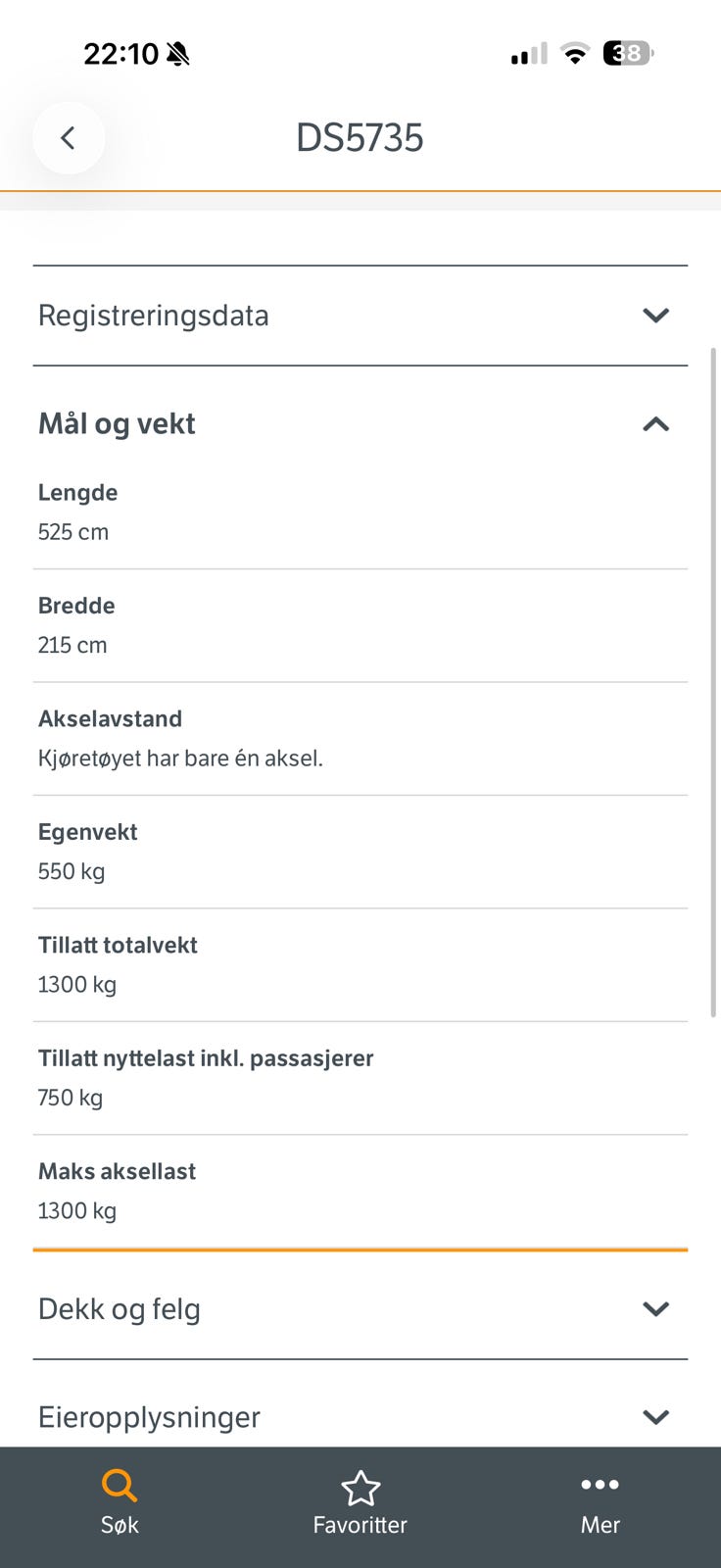The image size is (721, 1568).
Task: Expand the Dekk og felg chevron
Action: coord(655,1309)
